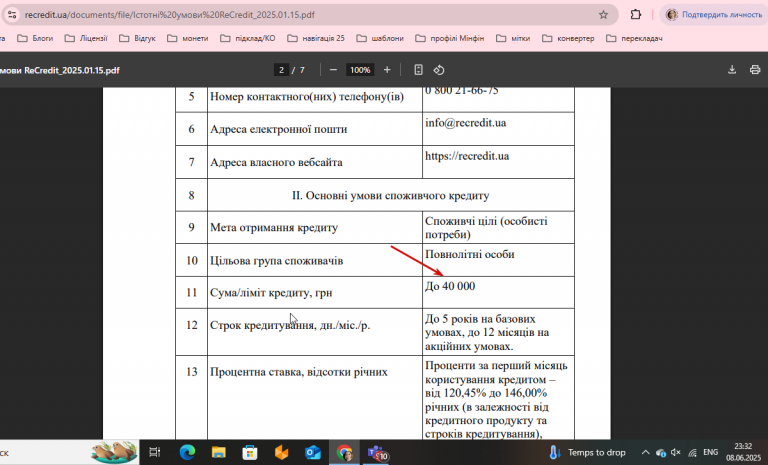Image resolution: width=768 pixels, height=465 pixels.
Task: Open the Chrome extensions puzzle icon
Action: (635, 15)
